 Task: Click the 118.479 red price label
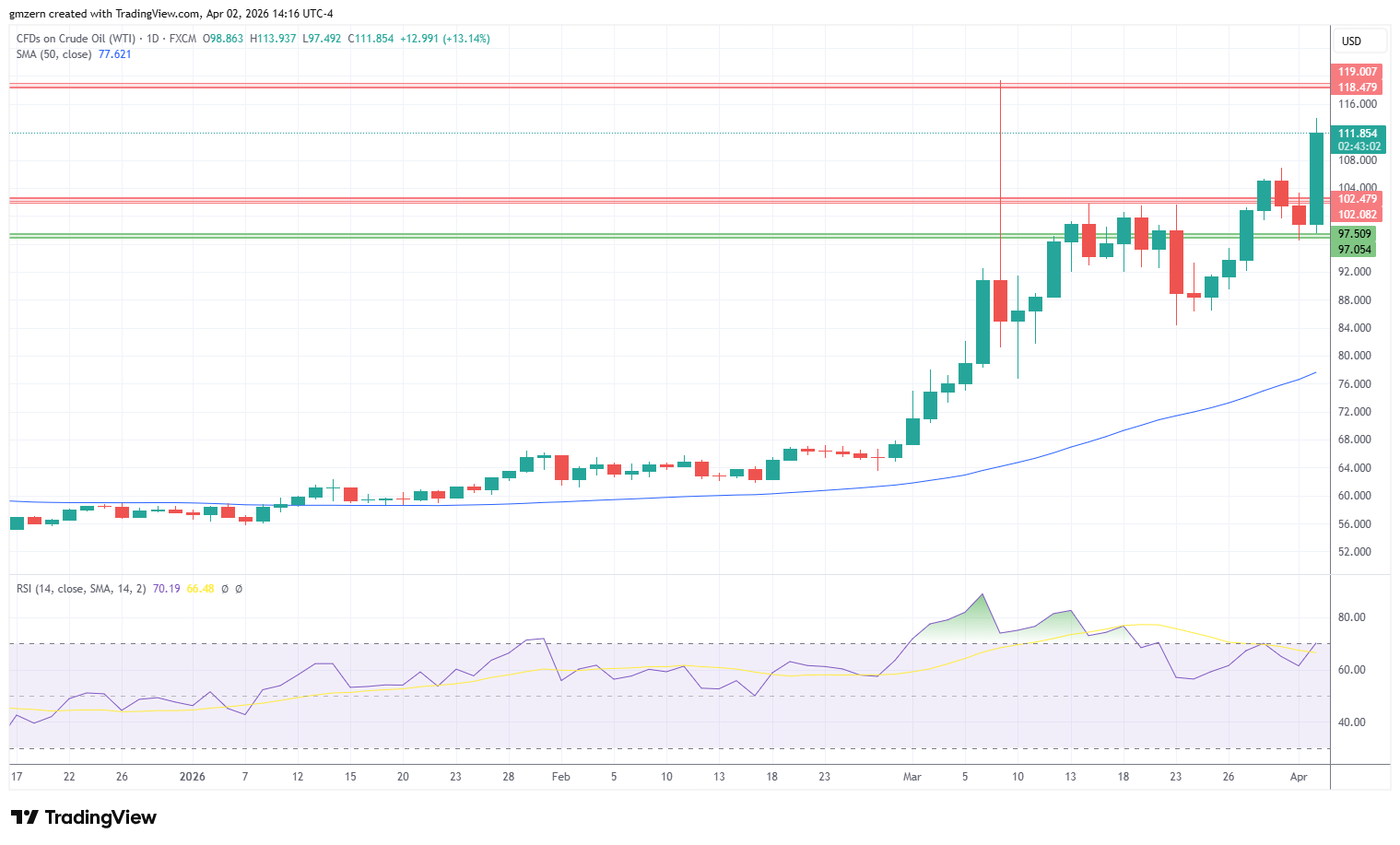point(1358,88)
